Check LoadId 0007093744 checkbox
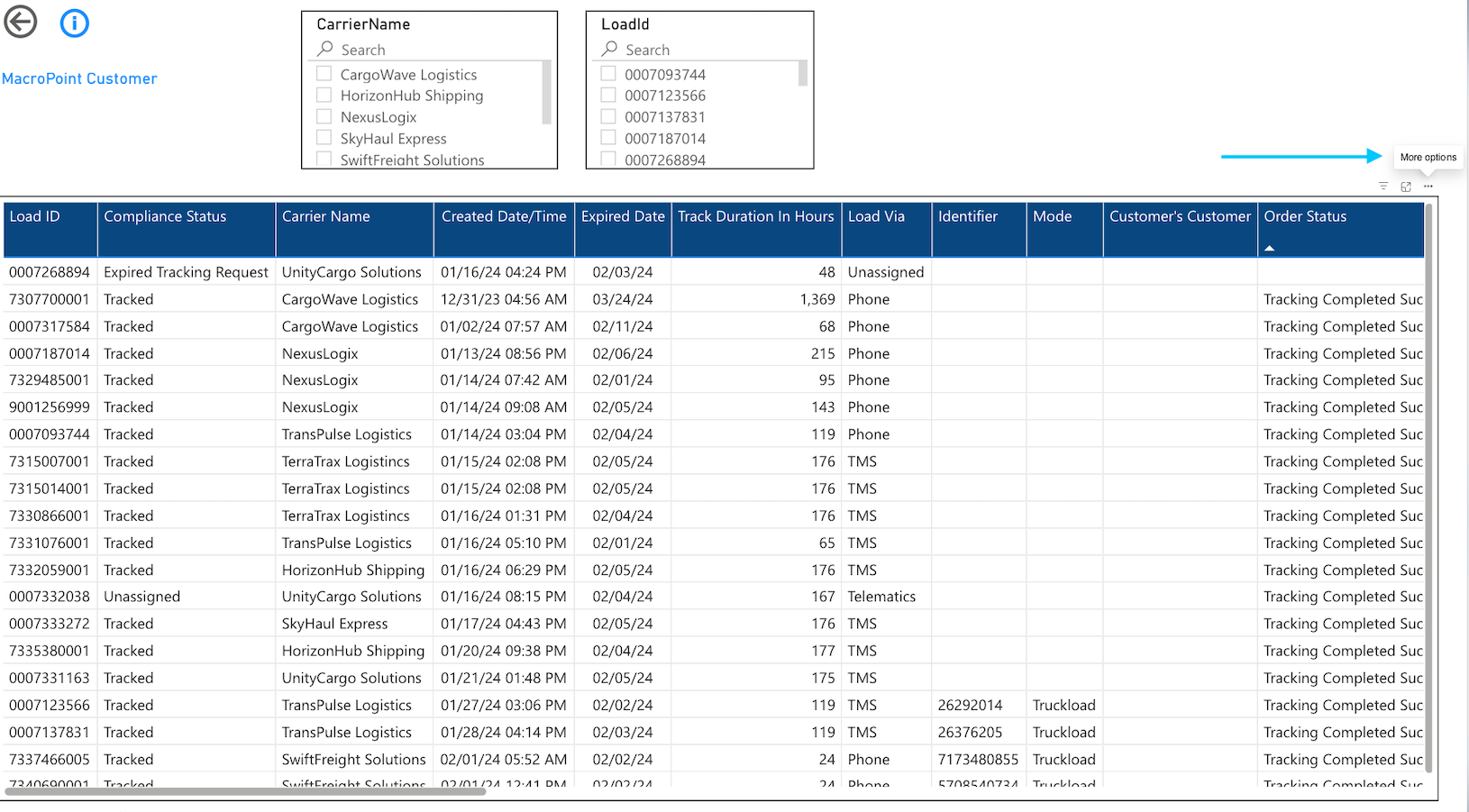 (608, 74)
